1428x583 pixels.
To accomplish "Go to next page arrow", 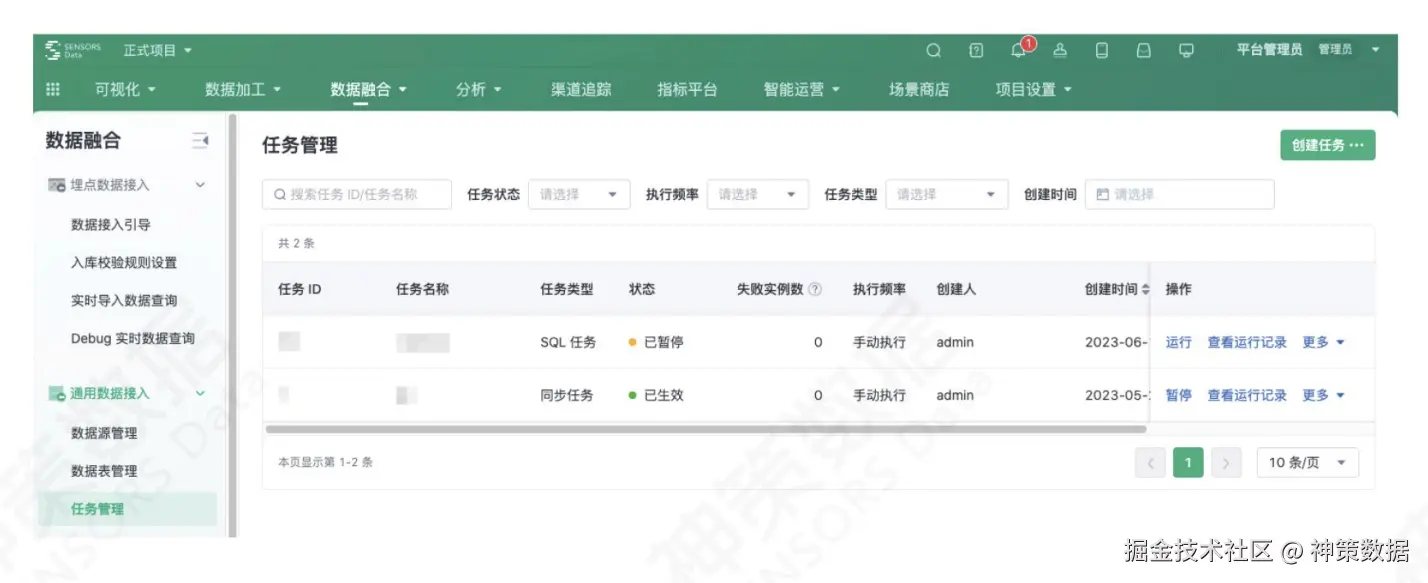I will [1226, 463].
